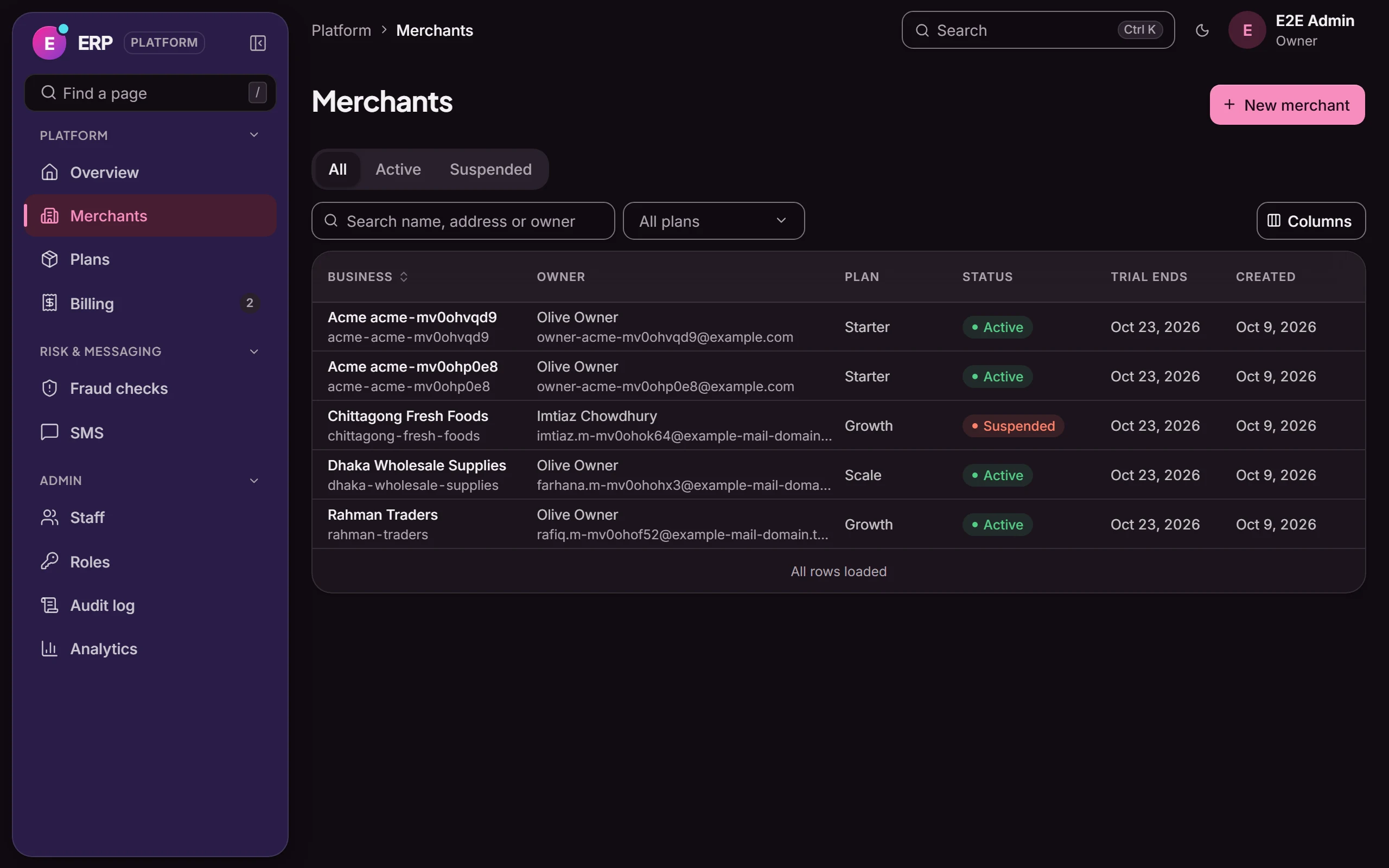Click owner Imtiaz Chowdhury

pyautogui.click(x=597, y=416)
